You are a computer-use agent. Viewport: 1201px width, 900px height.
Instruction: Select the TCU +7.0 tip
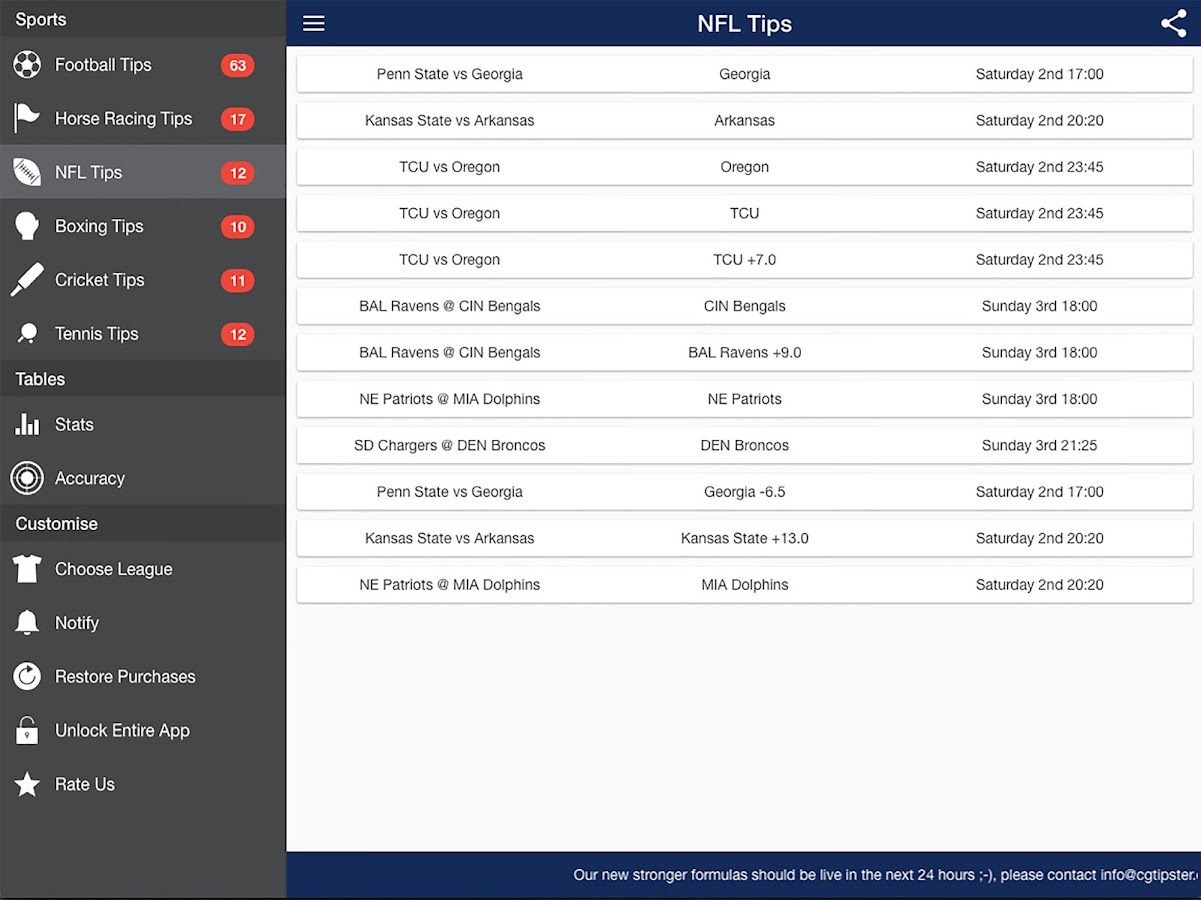[x=745, y=260]
